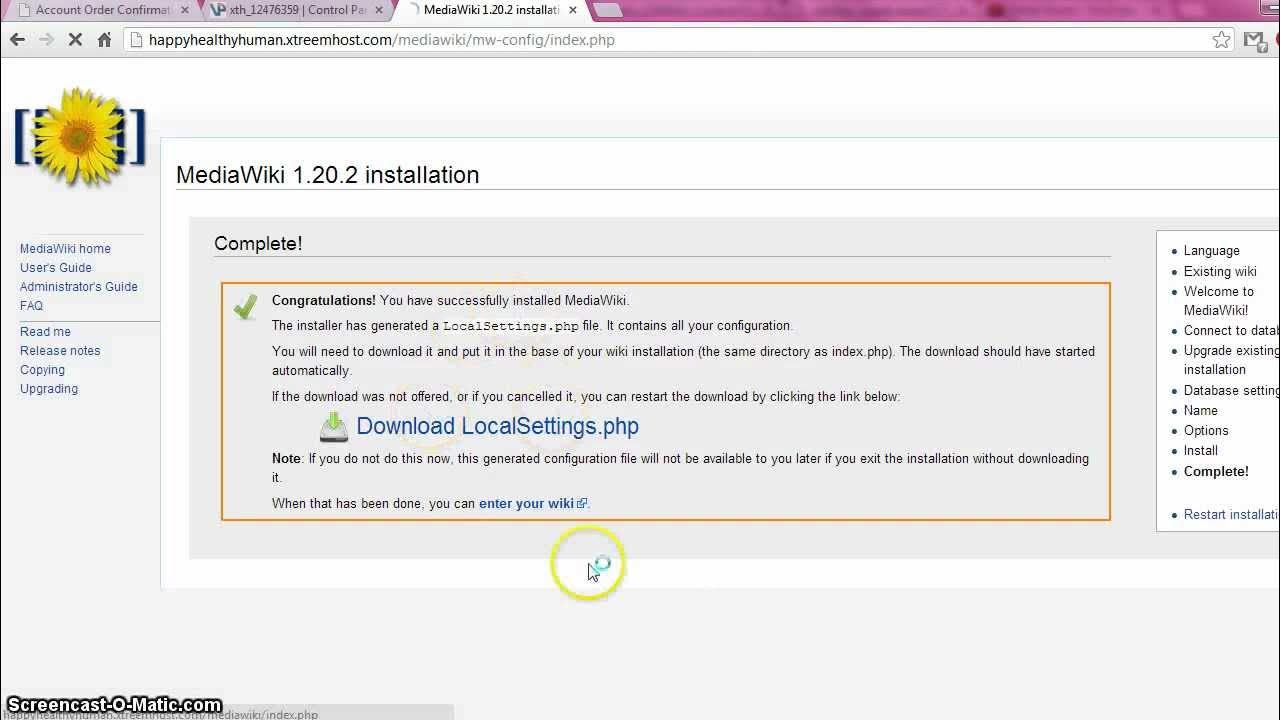The width and height of the screenshot is (1280, 720).
Task: Click the Existing wiki step
Action: click(1220, 272)
